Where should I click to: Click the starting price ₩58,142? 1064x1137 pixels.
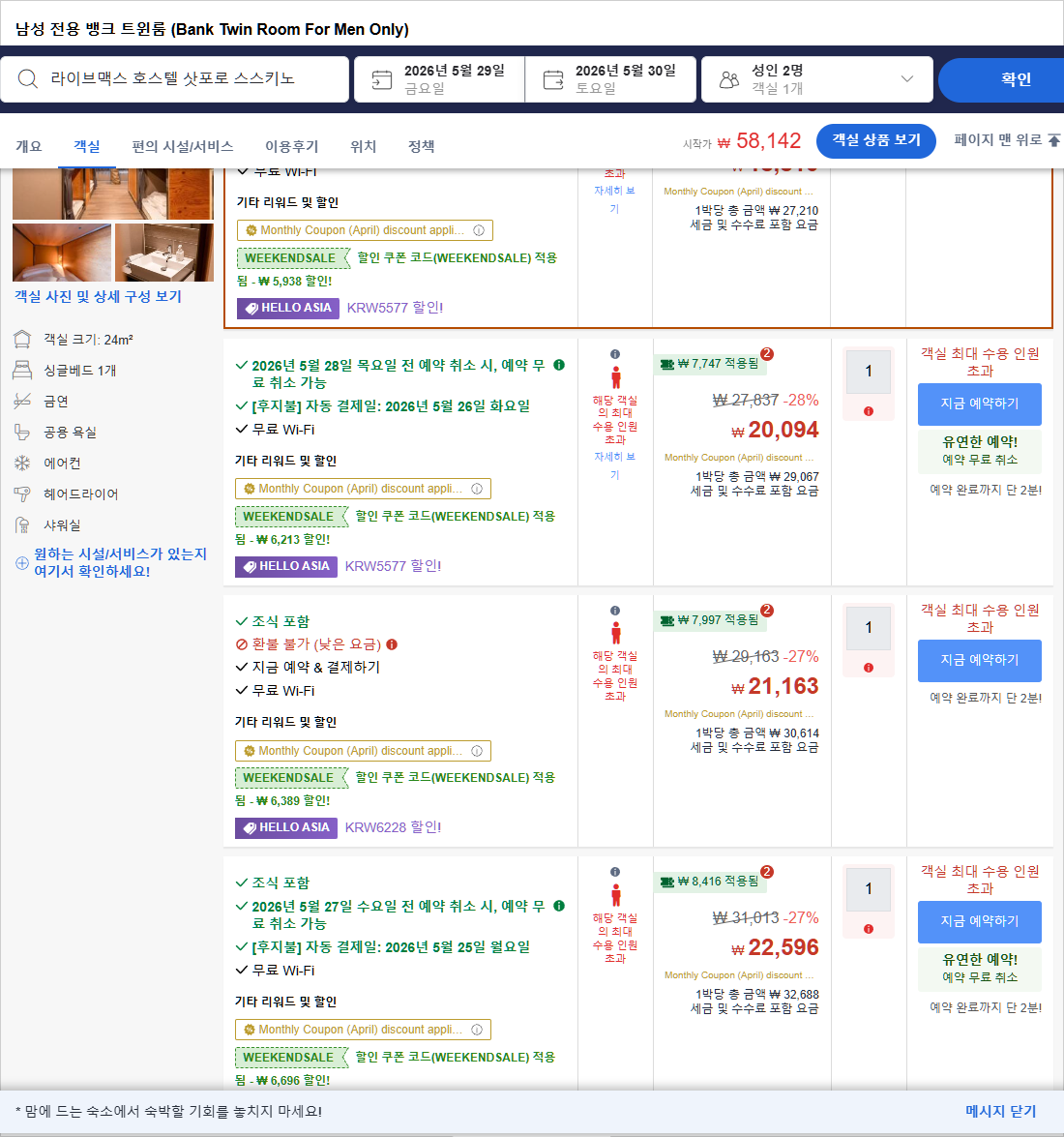point(759,140)
